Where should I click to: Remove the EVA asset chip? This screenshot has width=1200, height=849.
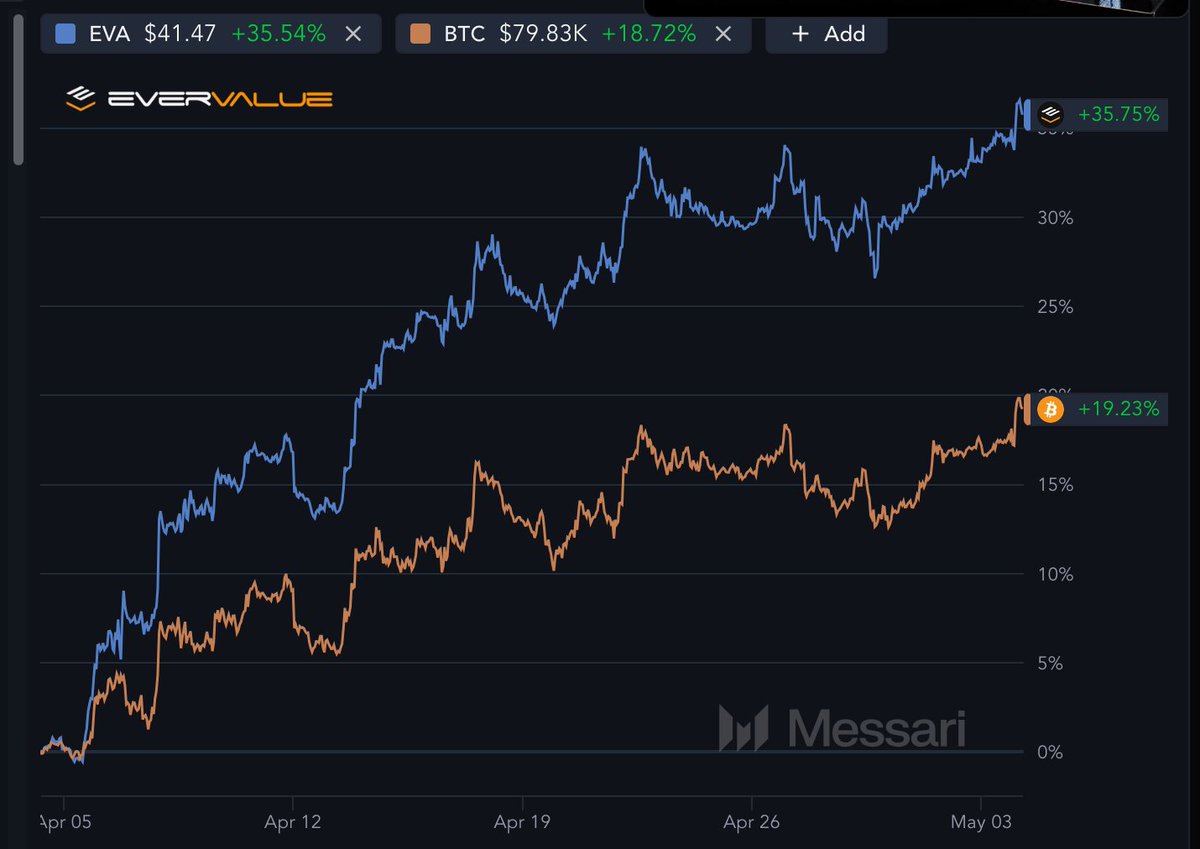[353, 33]
